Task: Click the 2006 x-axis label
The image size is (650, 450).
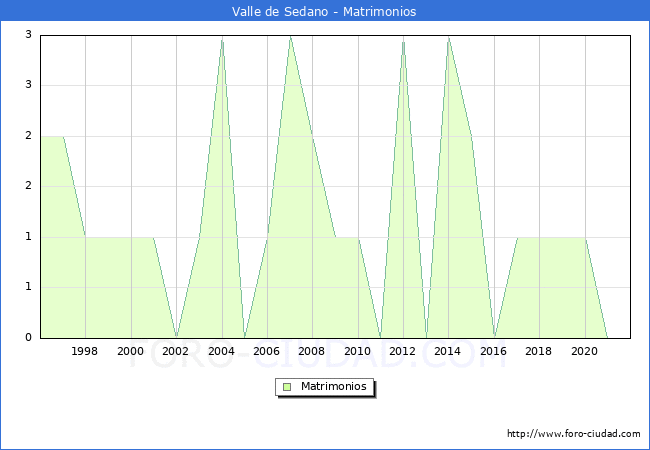Action: pos(267,351)
